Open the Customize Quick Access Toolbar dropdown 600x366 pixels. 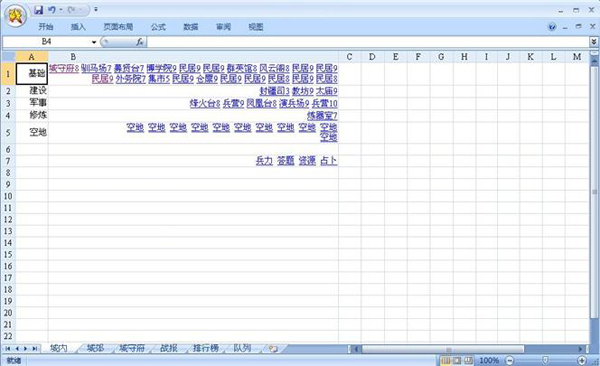96,10
